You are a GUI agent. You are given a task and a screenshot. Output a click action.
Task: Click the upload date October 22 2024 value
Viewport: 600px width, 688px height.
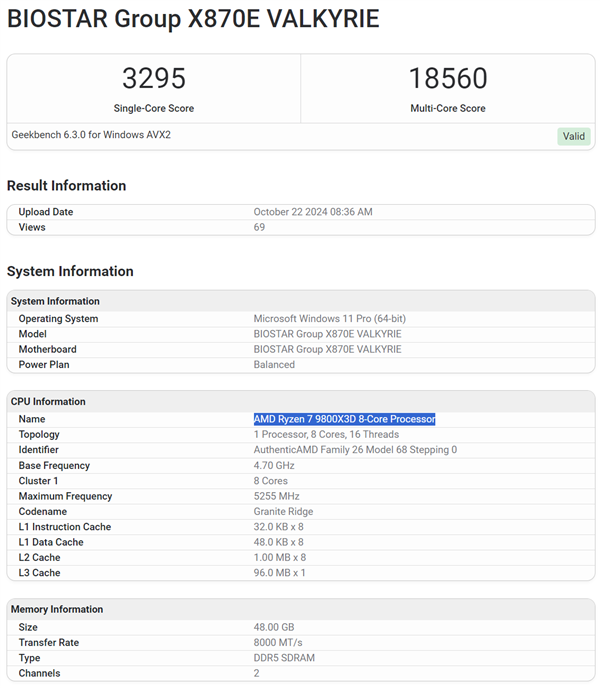click(313, 212)
